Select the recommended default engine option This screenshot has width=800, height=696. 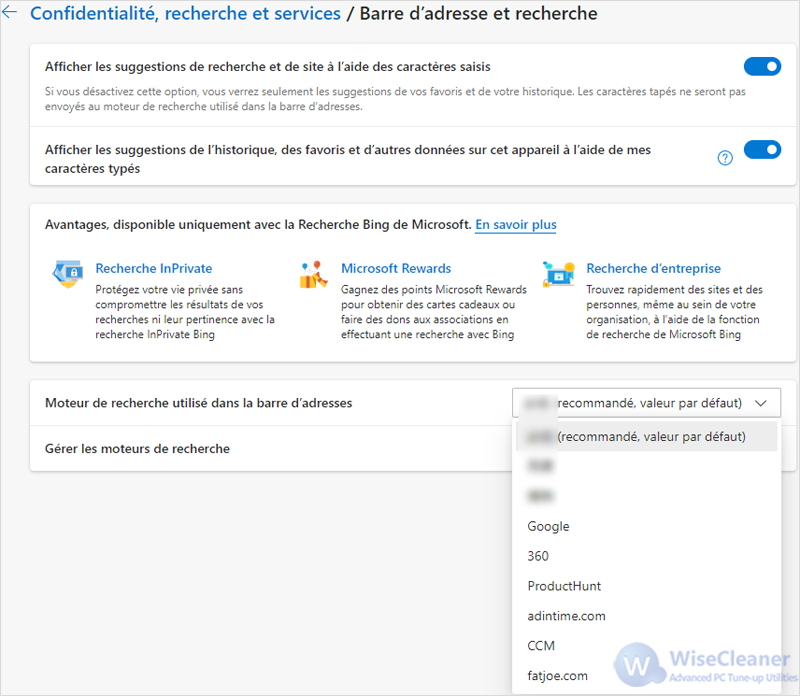click(x=646, y=436)
